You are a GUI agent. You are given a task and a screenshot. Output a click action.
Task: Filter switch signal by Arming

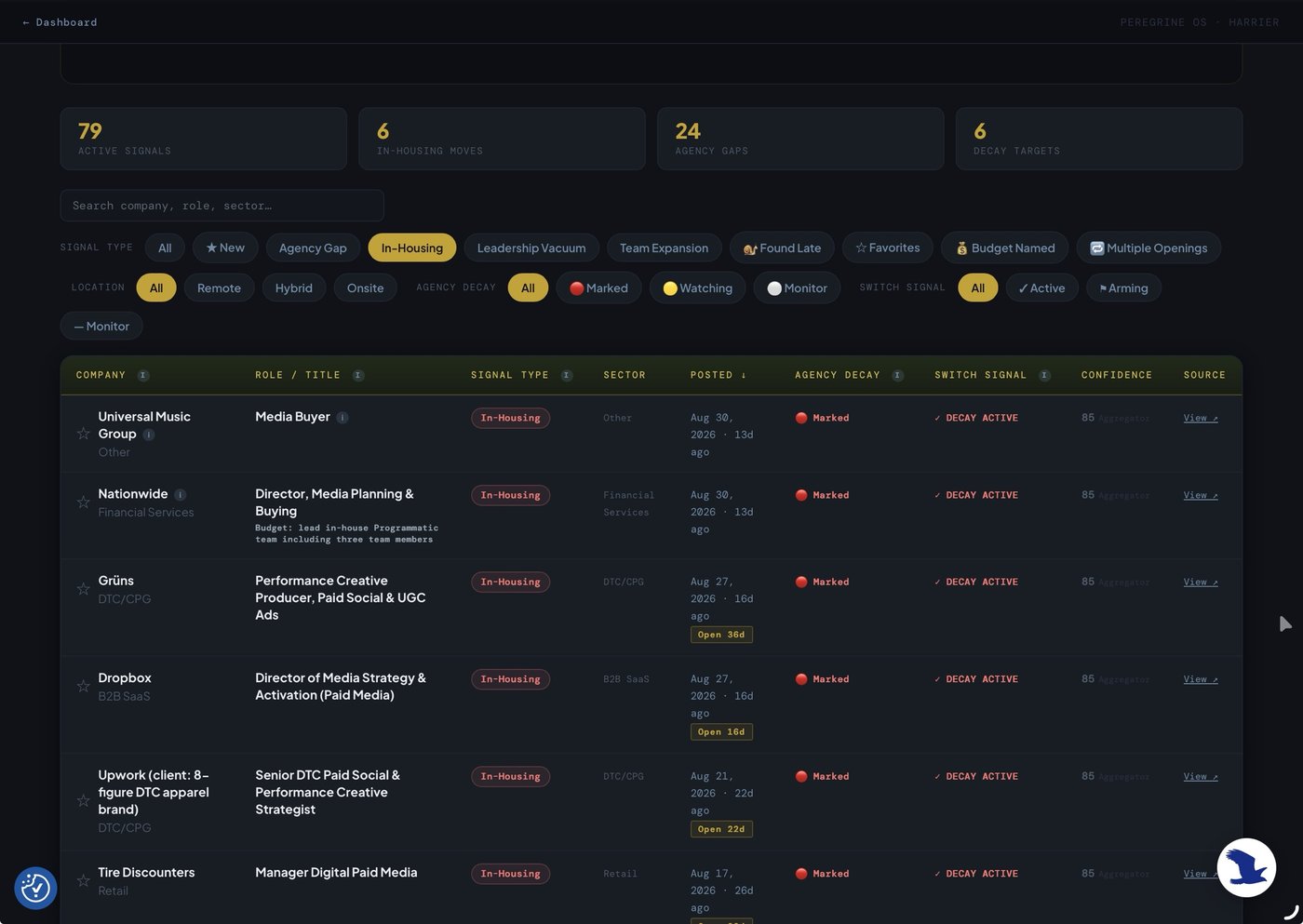(1123, 288)
